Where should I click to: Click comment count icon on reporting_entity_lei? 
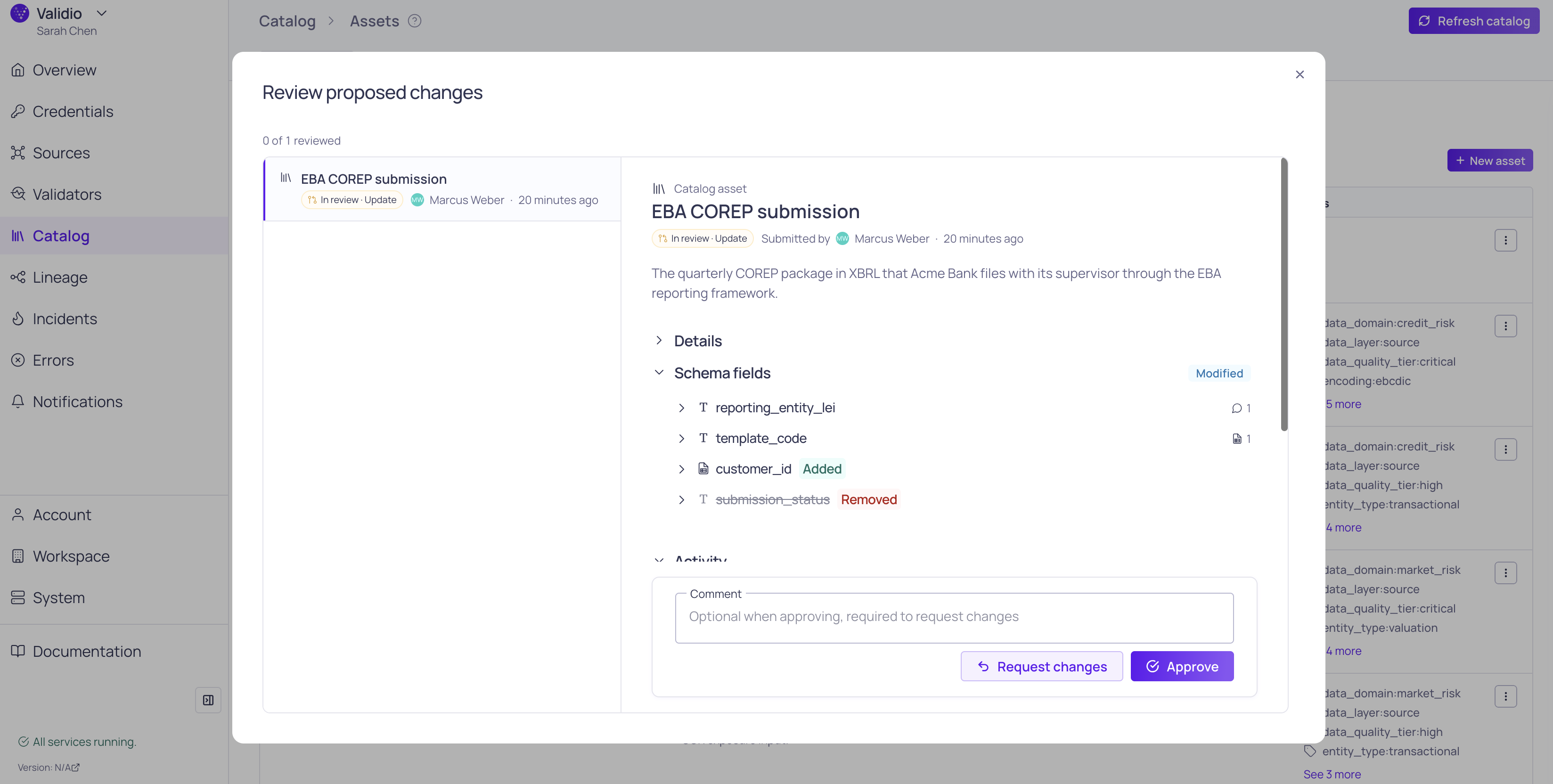pos(1237,408)
